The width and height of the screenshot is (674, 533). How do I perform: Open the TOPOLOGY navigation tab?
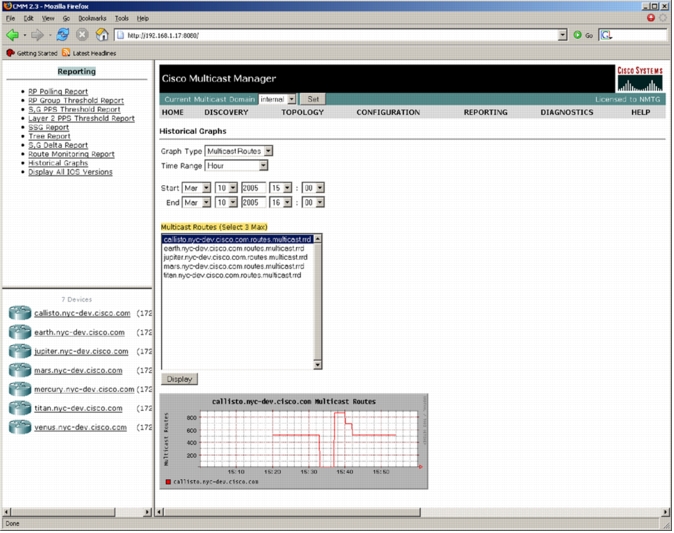[303, 113]
